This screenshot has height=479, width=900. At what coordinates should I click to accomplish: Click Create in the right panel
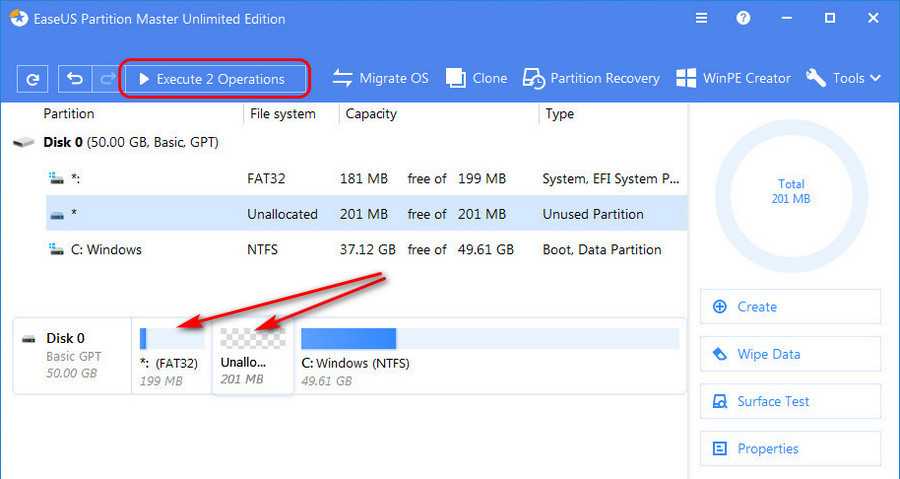[790, 307]
